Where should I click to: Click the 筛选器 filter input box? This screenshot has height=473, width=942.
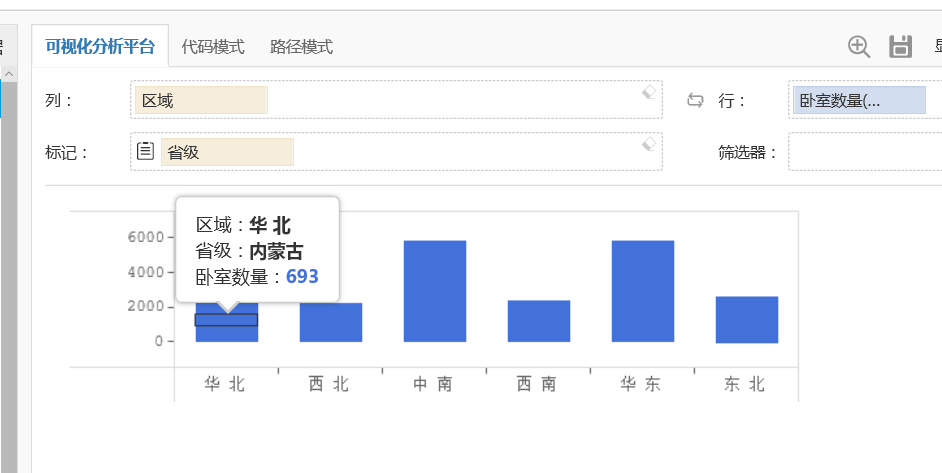(x=864, y=152)
